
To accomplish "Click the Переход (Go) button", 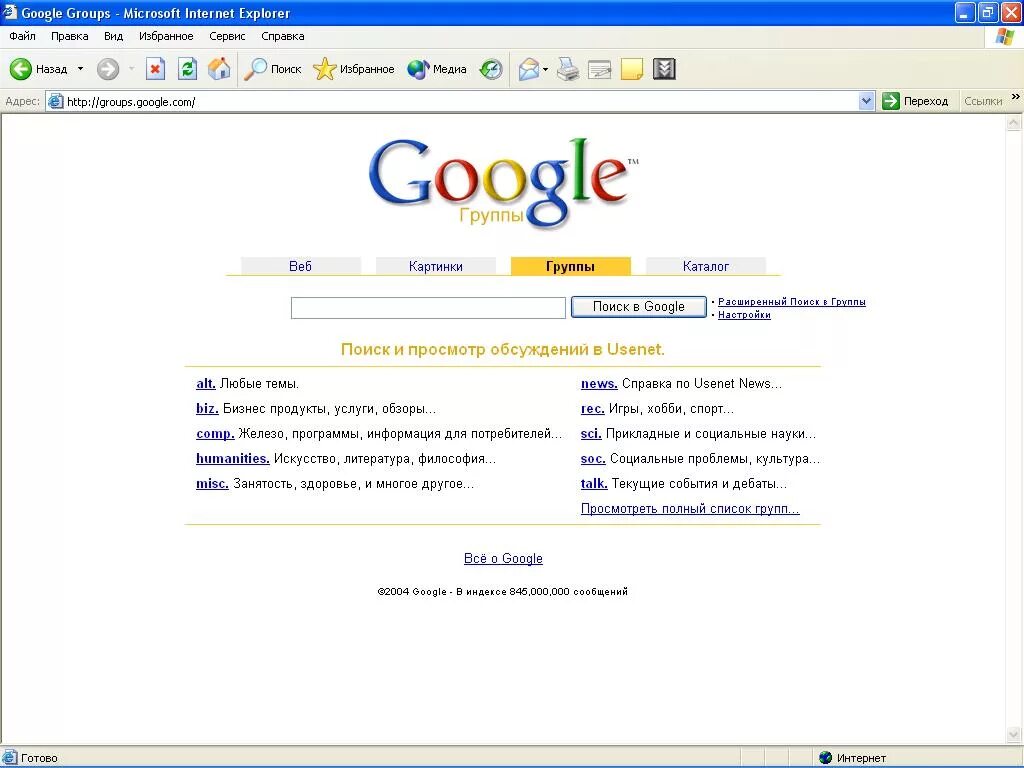I will click(916, 101).
